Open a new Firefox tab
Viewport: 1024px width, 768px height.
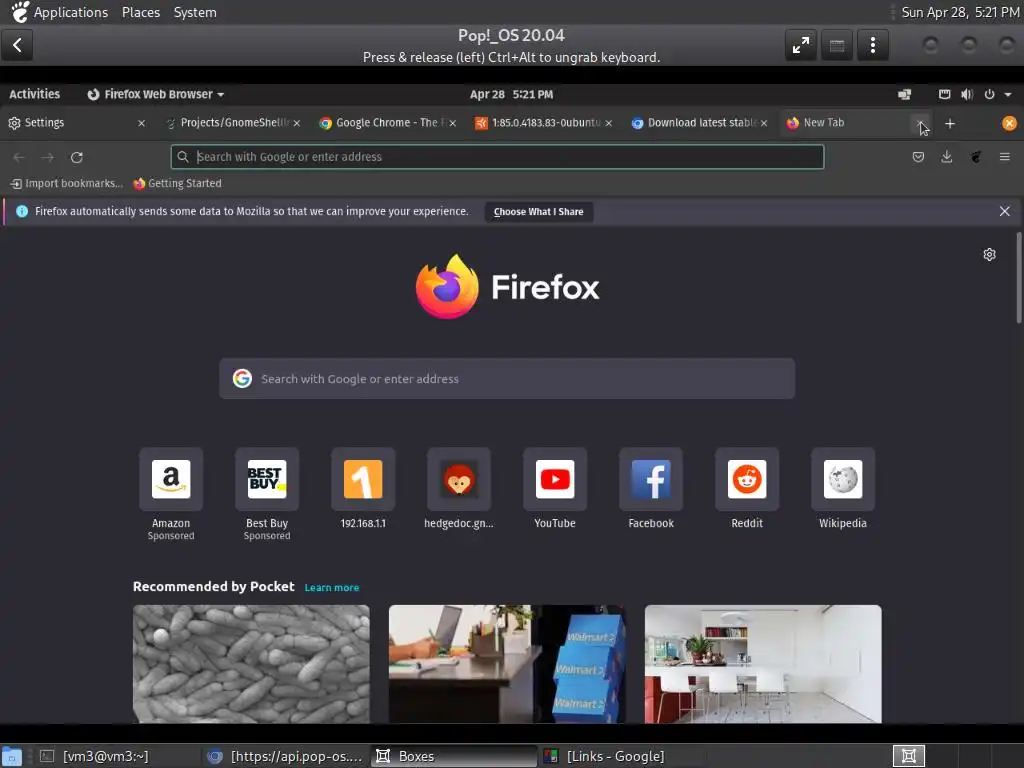tap(950, 123)
